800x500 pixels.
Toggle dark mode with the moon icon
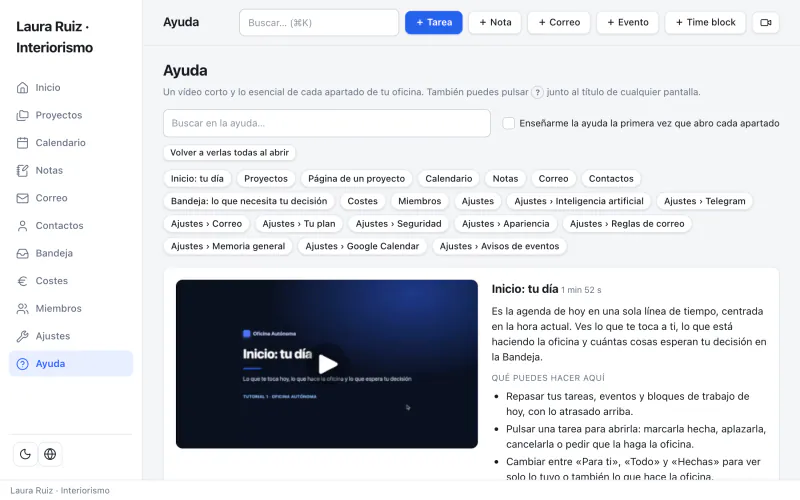pos(25,454)
